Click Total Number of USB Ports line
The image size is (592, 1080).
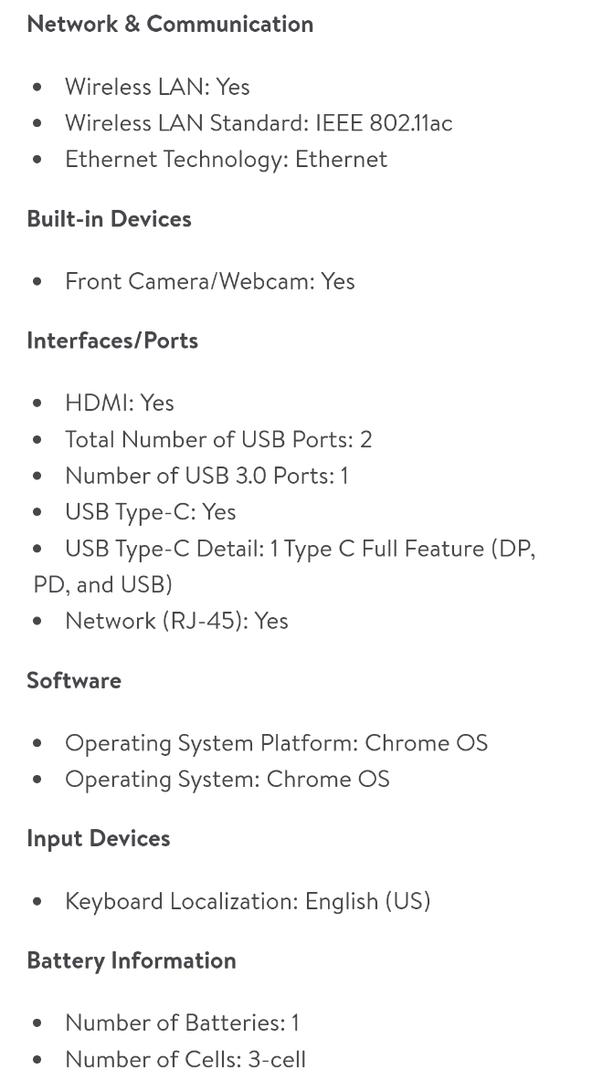[218, 439]
